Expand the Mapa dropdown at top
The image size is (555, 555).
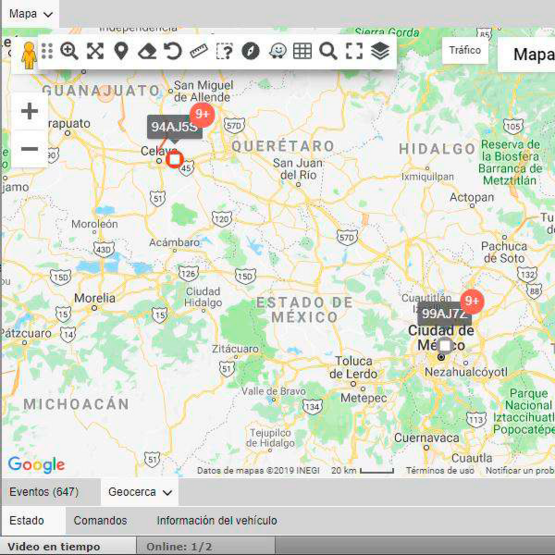pyautogui.click(x=30, y=14)
